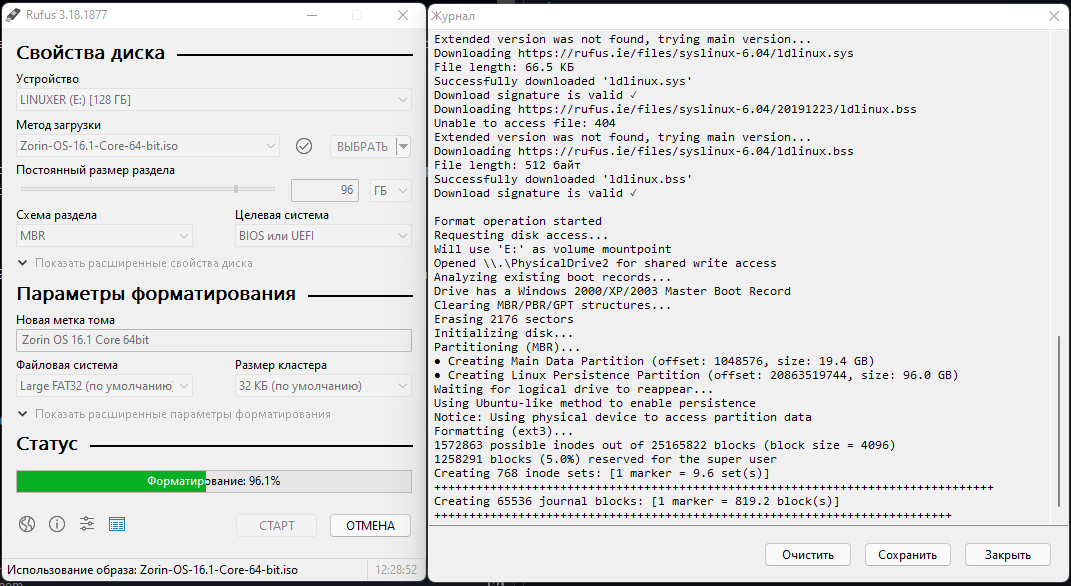Click the Rufus USB drive title icon
The image size is (1071, 586).
coord(12,14)
